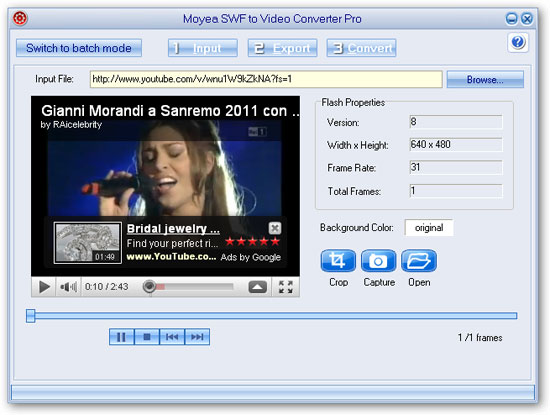
Task: Click the frame timeline slider handle
Action: pyautogui.click(x=31, y=316)
